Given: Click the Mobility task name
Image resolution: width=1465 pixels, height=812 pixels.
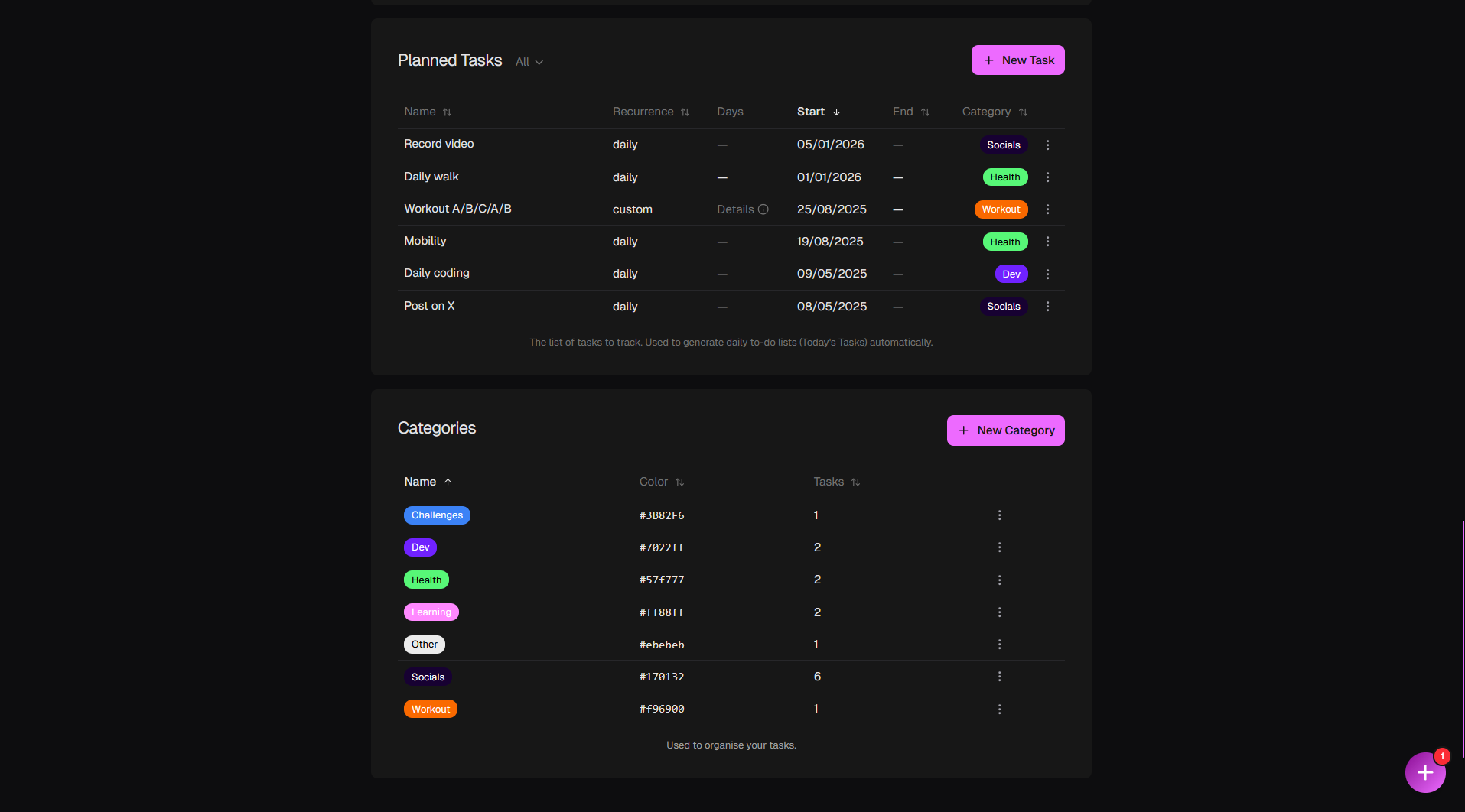Looking at the screenshot, I should 425,241.
